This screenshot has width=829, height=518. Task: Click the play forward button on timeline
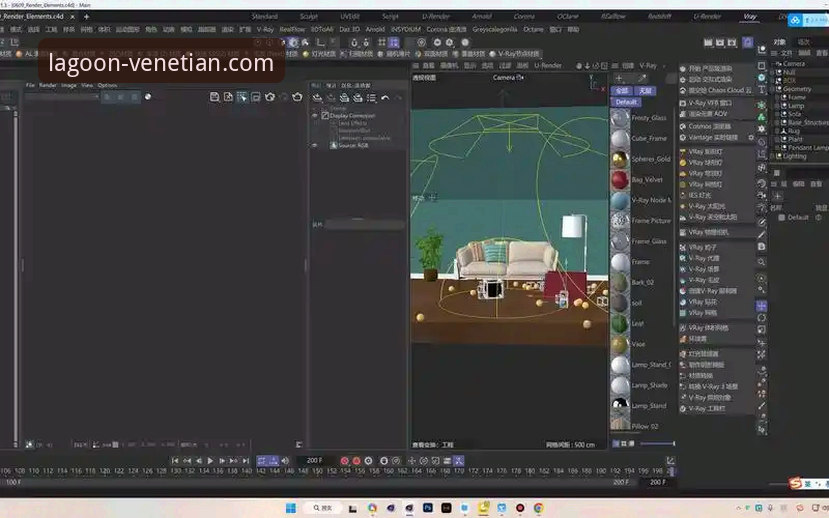[210, 461]
